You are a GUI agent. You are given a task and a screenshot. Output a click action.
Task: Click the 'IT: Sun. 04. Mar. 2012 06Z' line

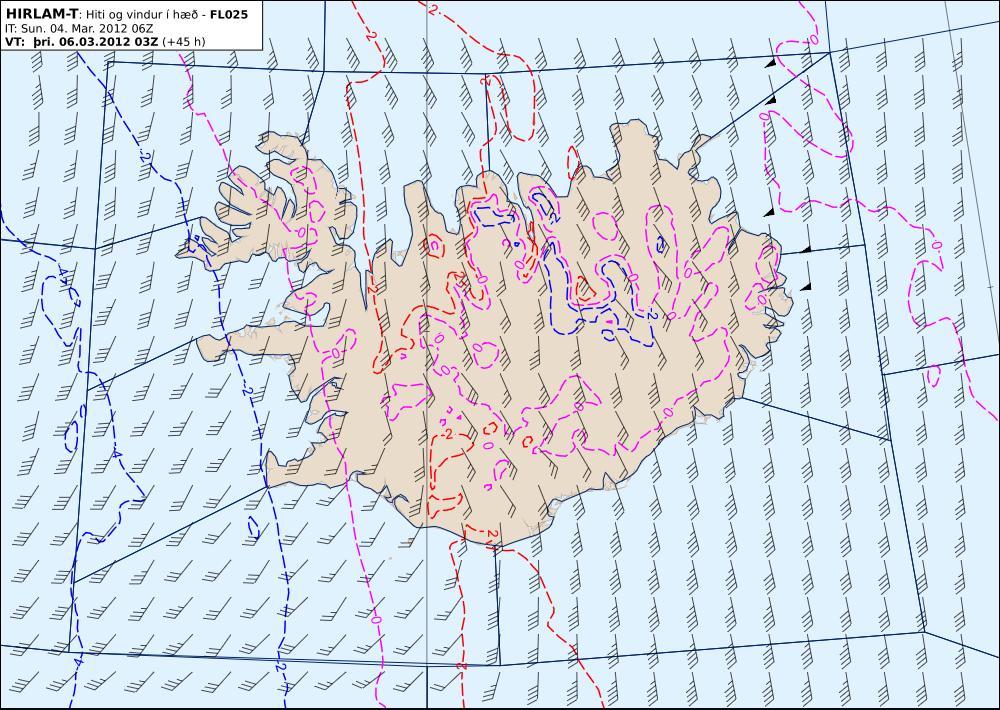tap(79, 28)
